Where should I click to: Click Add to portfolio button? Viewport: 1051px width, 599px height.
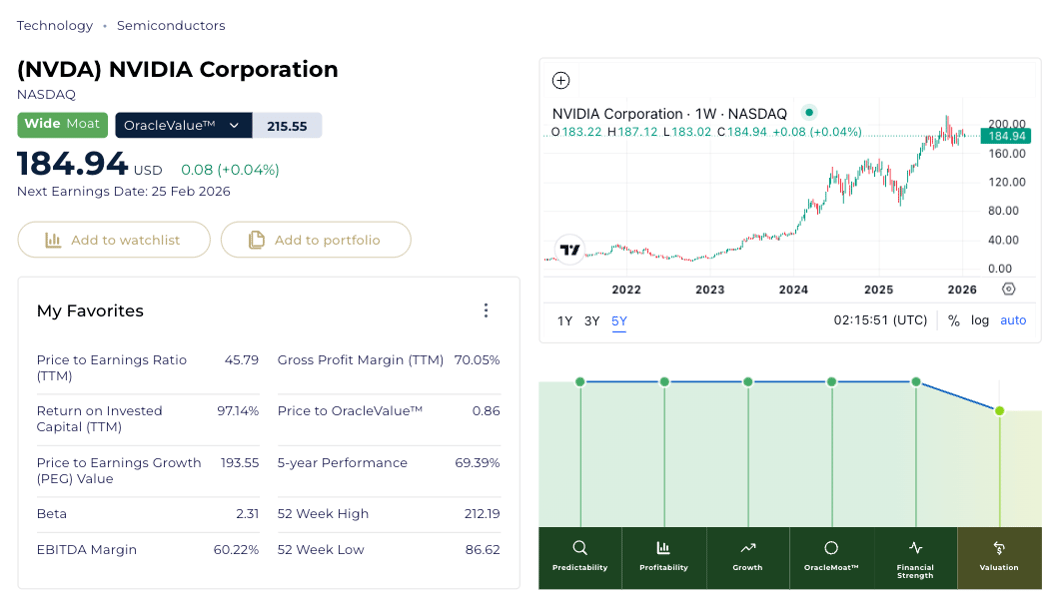coord(316,240)
